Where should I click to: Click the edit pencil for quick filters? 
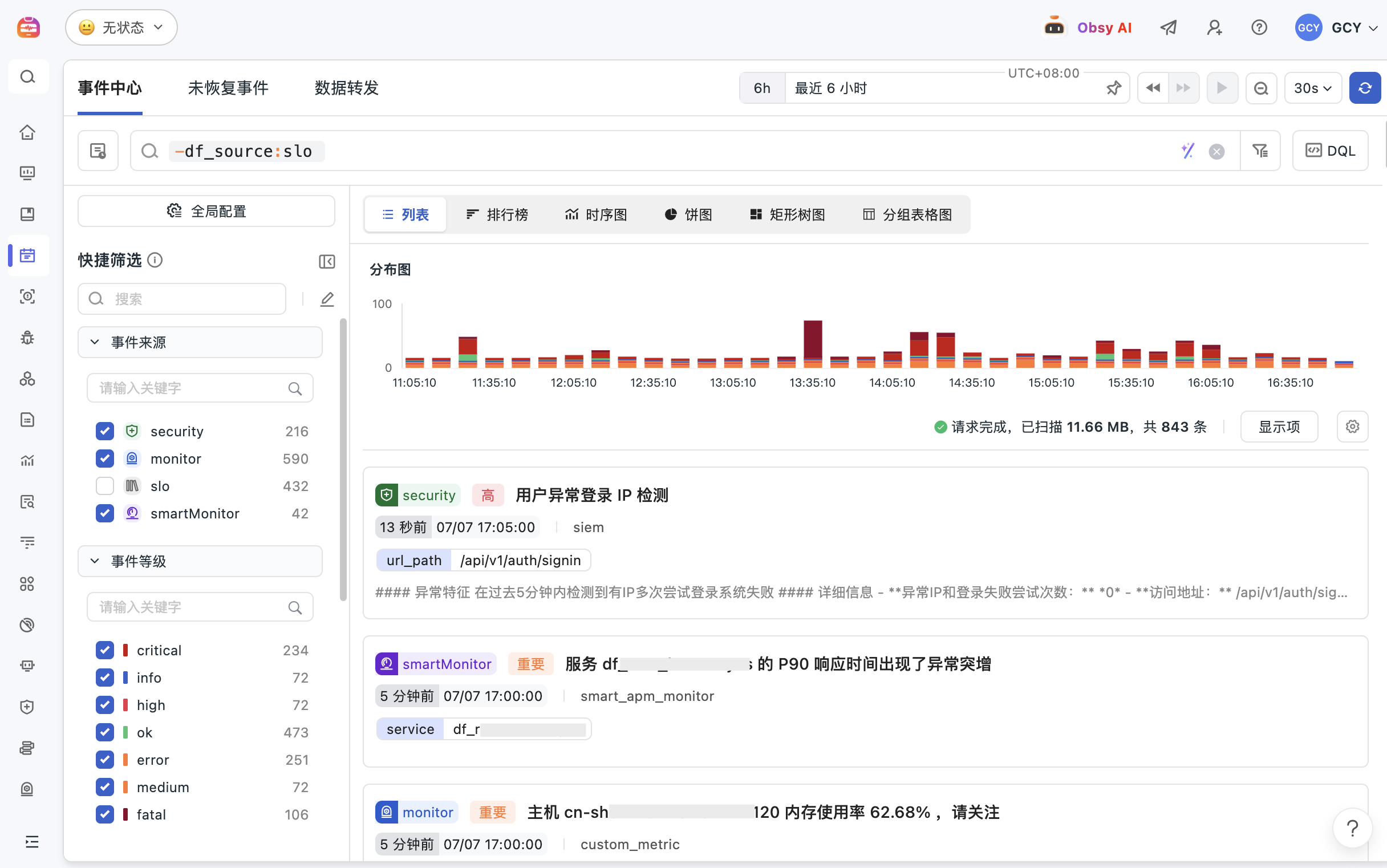(x=327, y=299)
